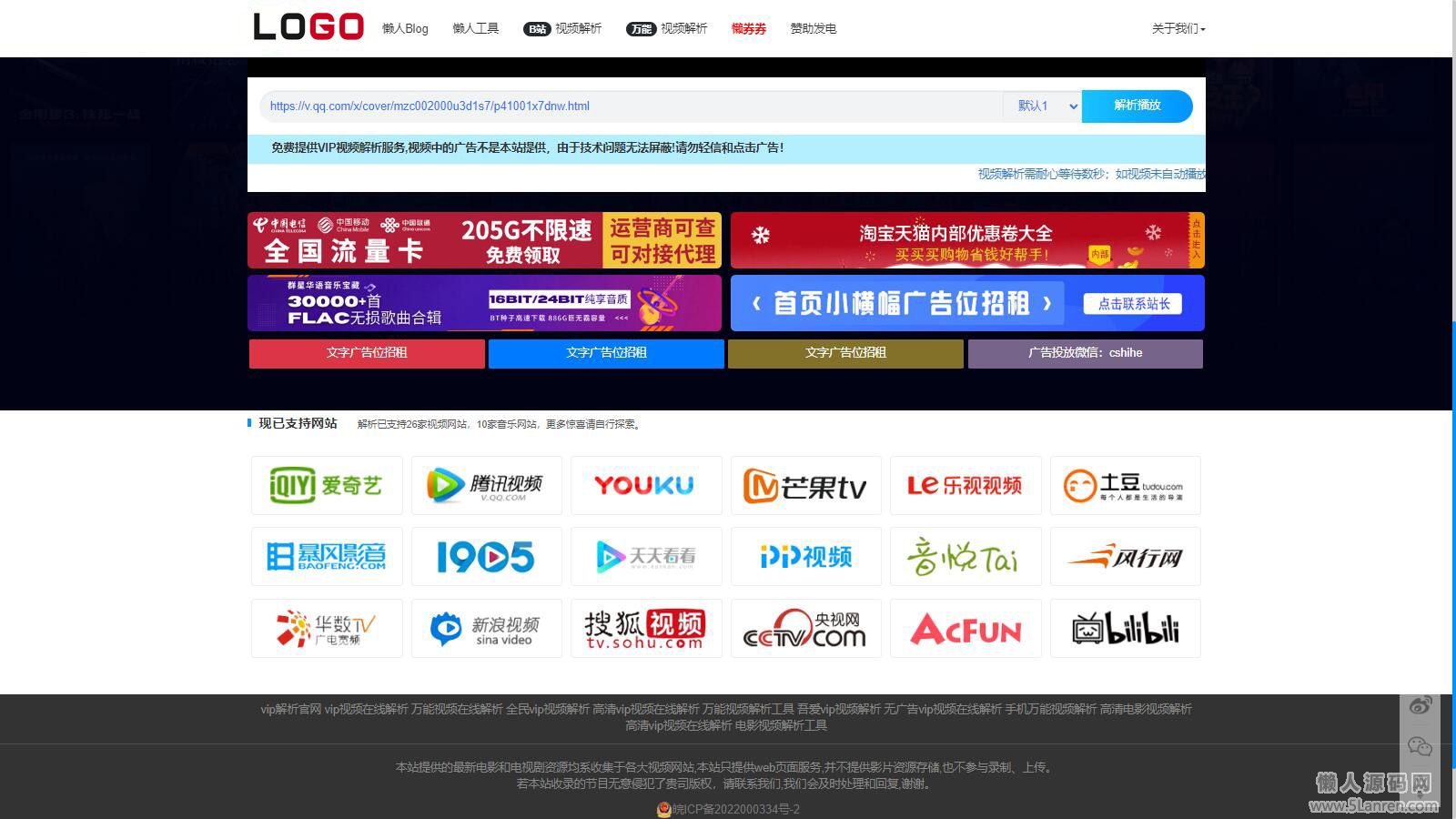Click the Mango TV logo
Image resolution: width=1456 pixels, height=819 pixels.
pyautogui.click(x=805, y=485)
